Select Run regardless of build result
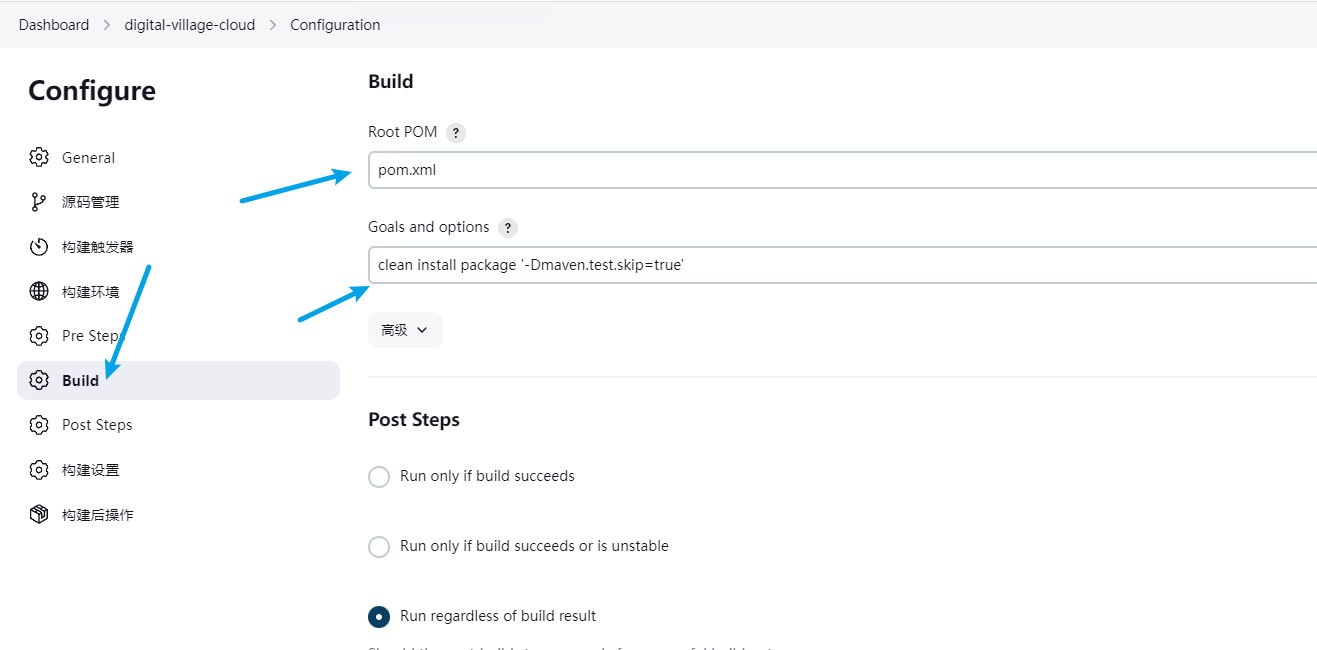1317x650 pixels. coord(379,617)
